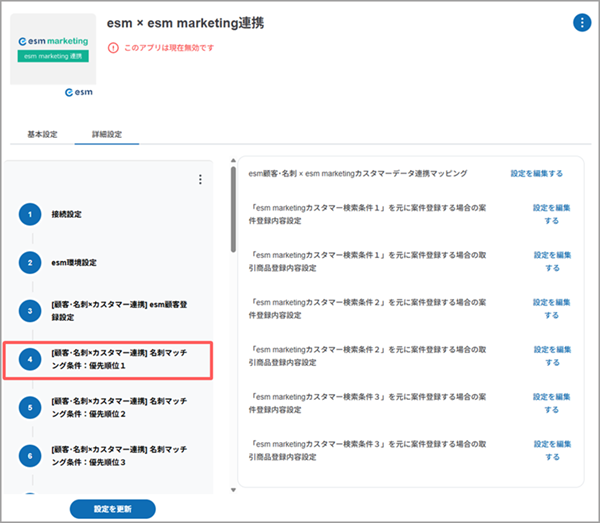Viewport: 600px width, 523px height.
Task: Edit 検索条件1 案件登録内容設定
Action: [x=552, y=214]
